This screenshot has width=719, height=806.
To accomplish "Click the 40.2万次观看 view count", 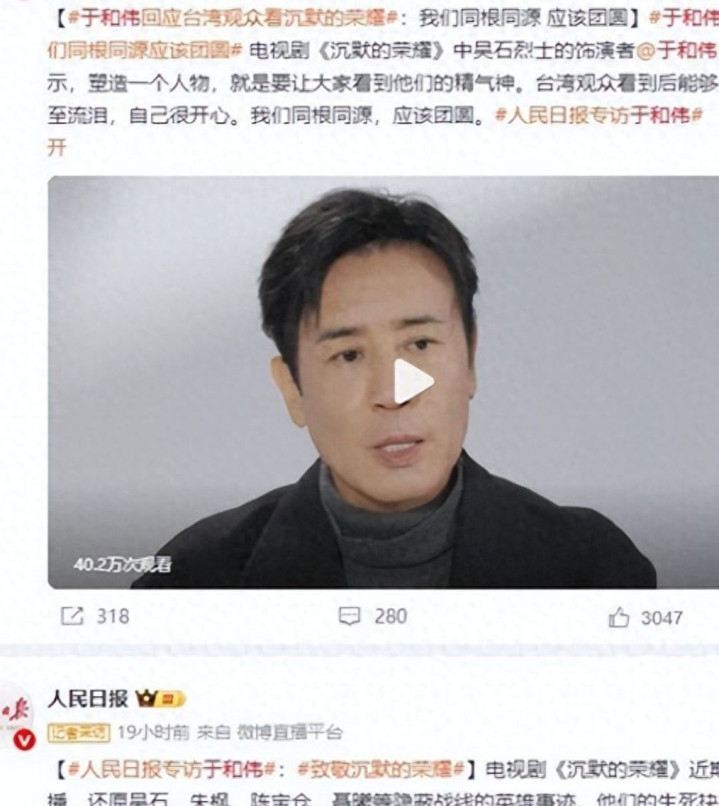I will (x=122, y=565).
